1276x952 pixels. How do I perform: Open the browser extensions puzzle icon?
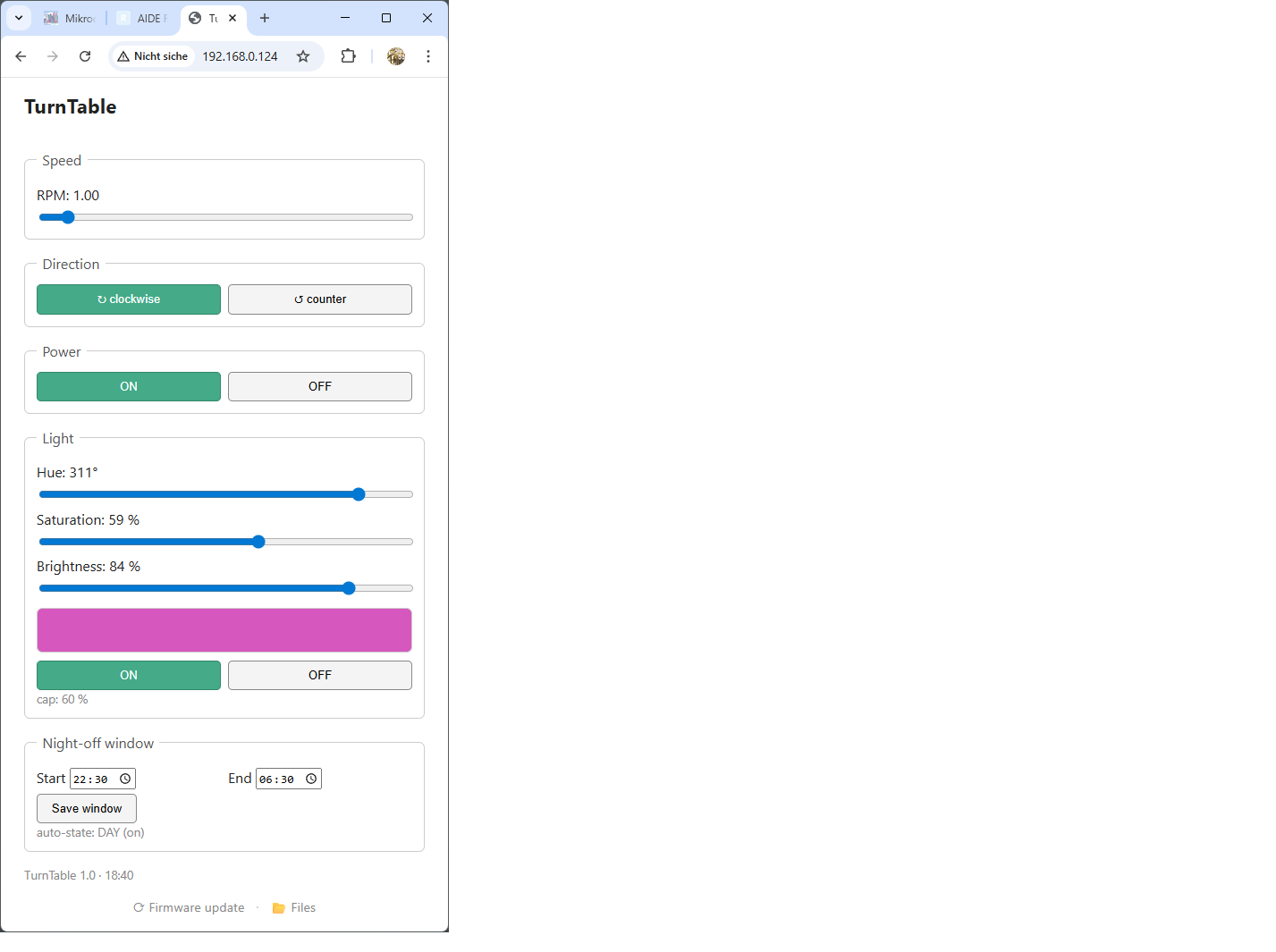click(349, 56)
